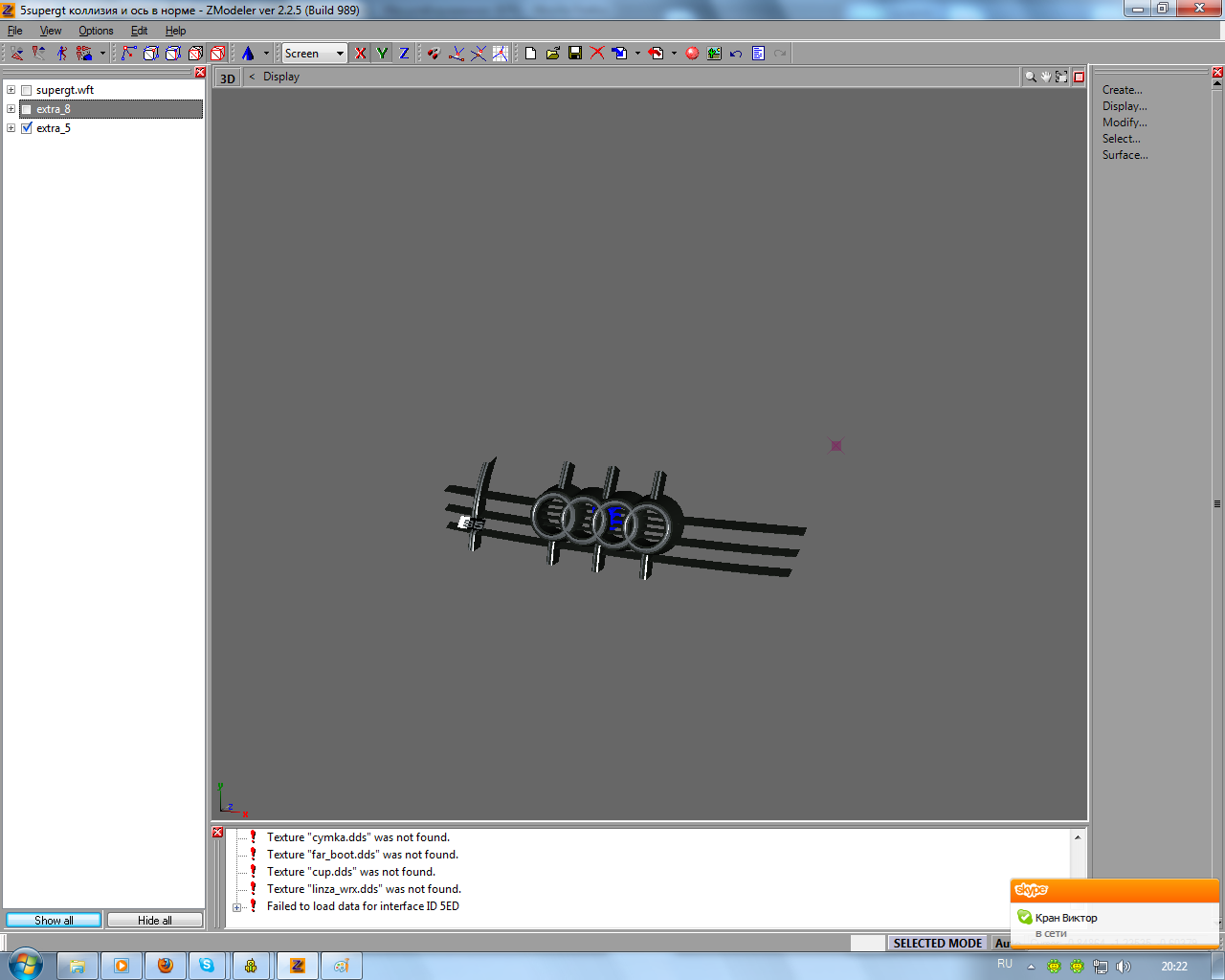Image resolution: width=1225 pixels, height=980 pixels.
Task: Click the Hide all button
Action: click(154, 920)
